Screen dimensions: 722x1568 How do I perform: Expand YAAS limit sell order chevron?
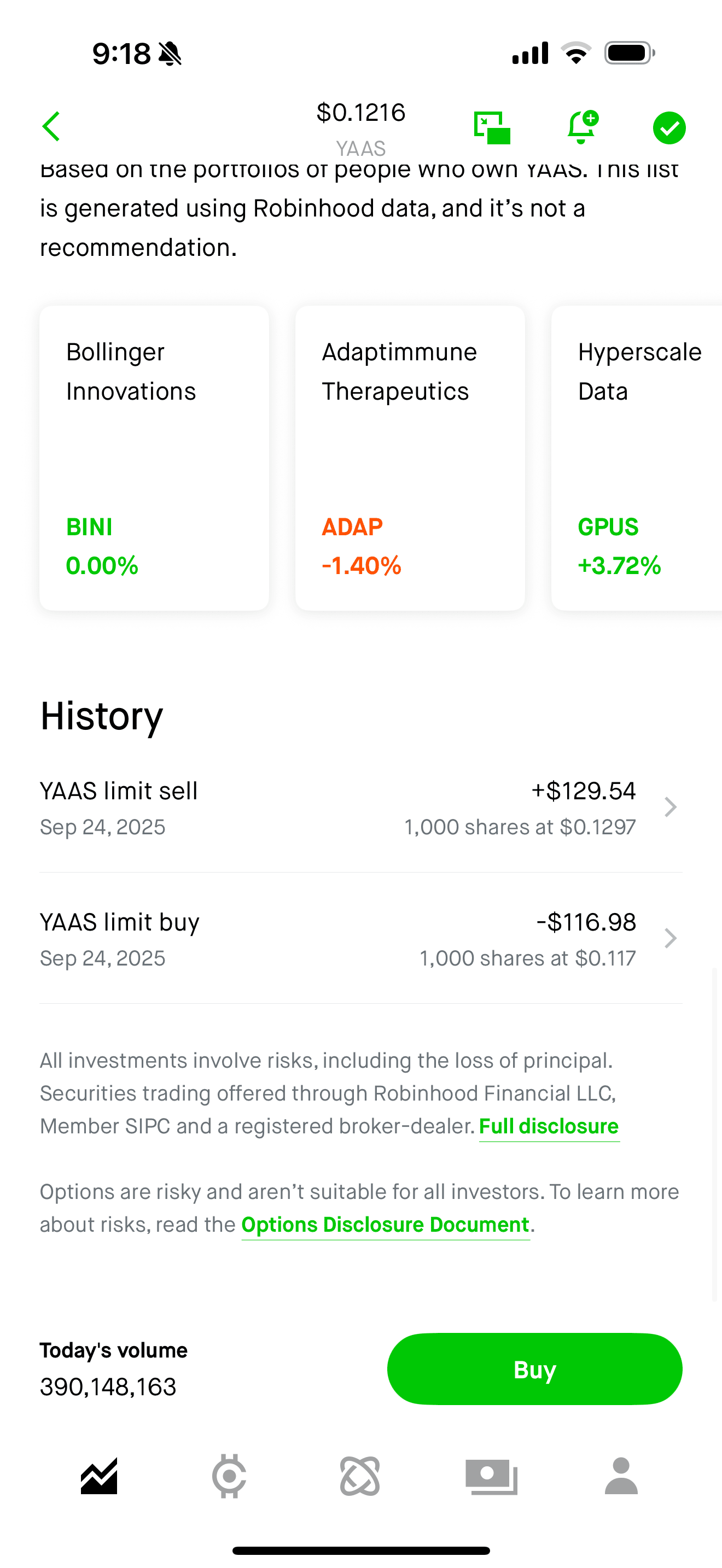(670, 807)
